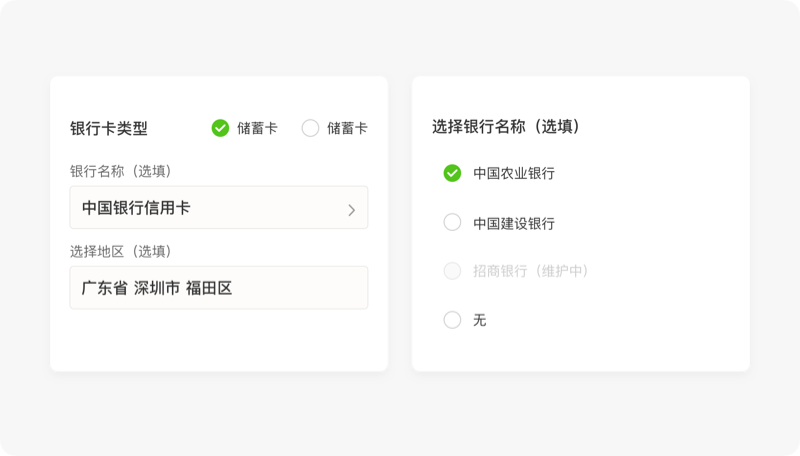Select the unchecked second 储蓄卡 radio circle
The width and height of the screenshot is (800, 456).
[x=310, y=128]
